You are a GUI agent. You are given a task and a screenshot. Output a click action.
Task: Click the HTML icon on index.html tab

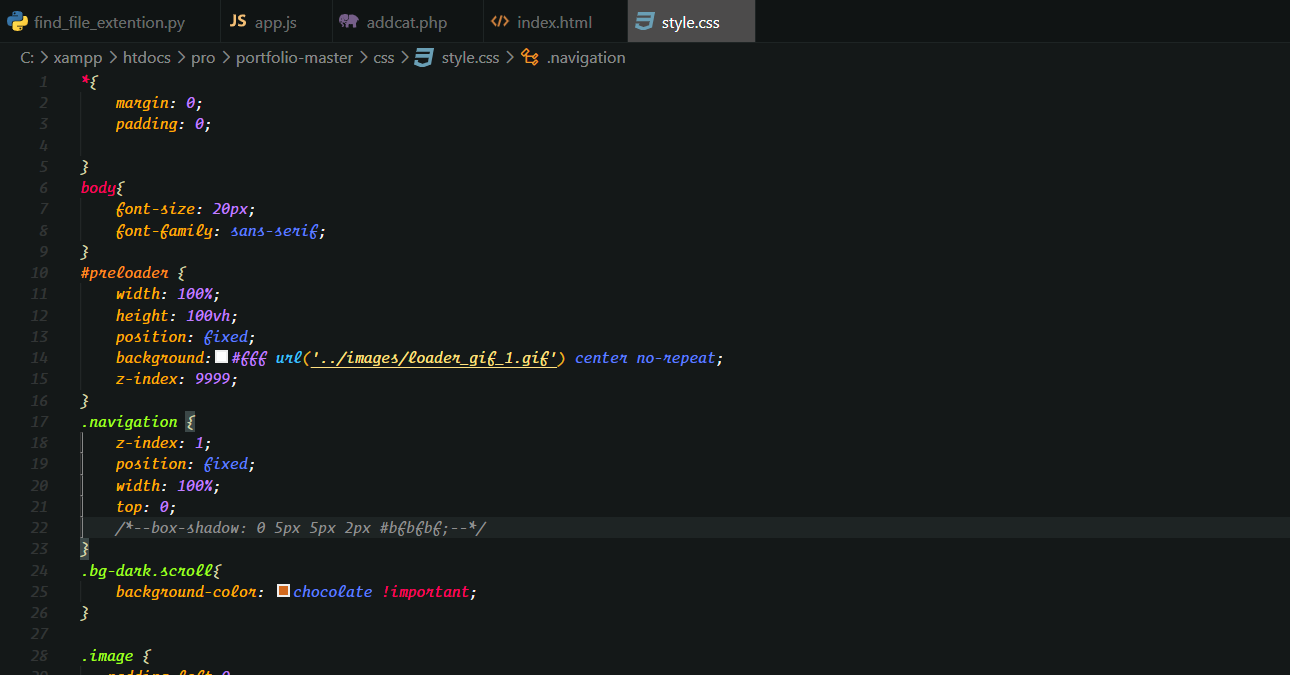point(500,22)
